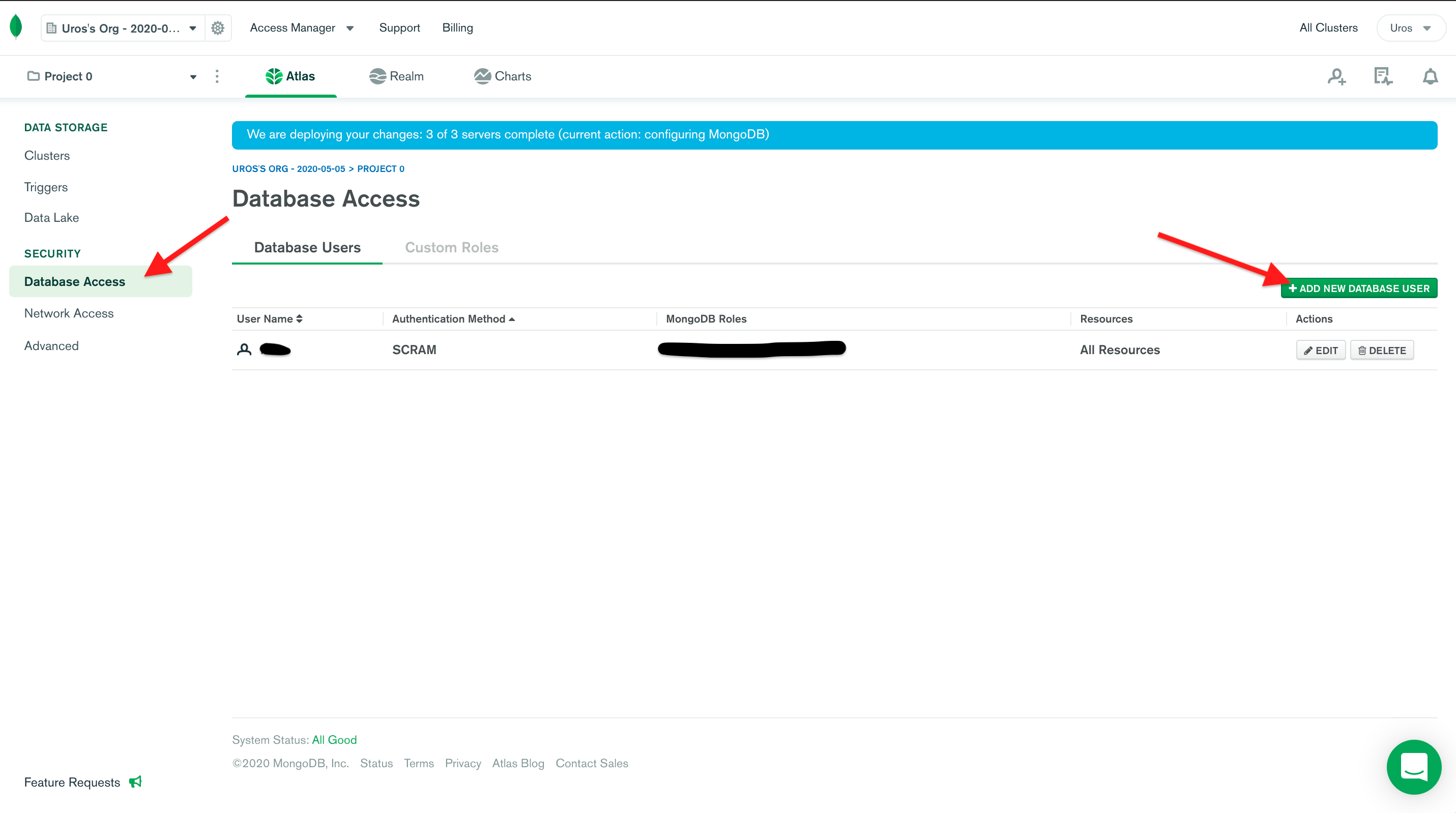Click the MongoDB leaf logo
1456x813 pixels.
(16, 26)
